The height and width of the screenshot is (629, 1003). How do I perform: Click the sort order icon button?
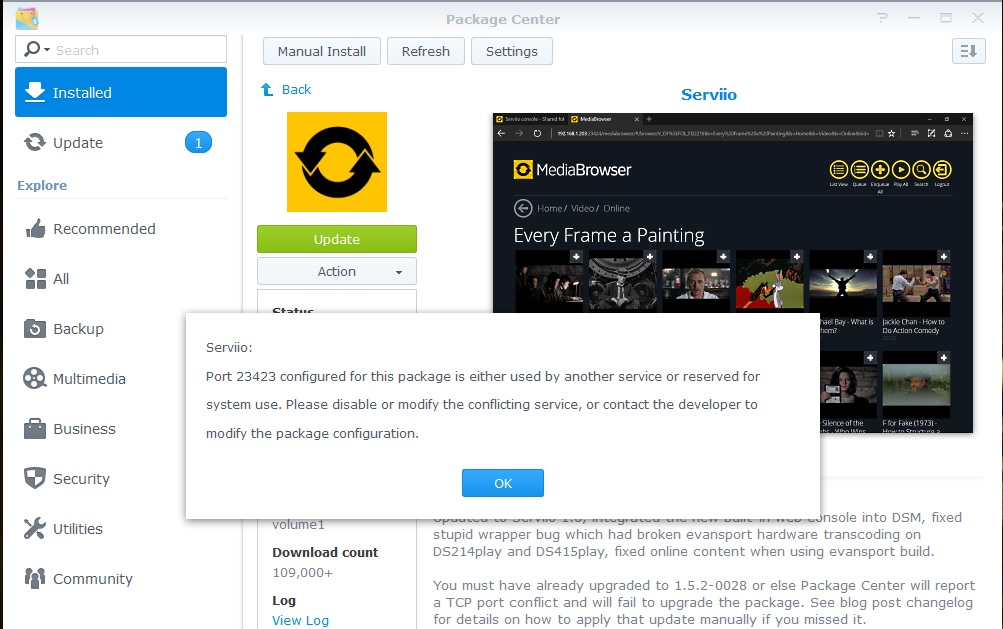click(968, 51)
